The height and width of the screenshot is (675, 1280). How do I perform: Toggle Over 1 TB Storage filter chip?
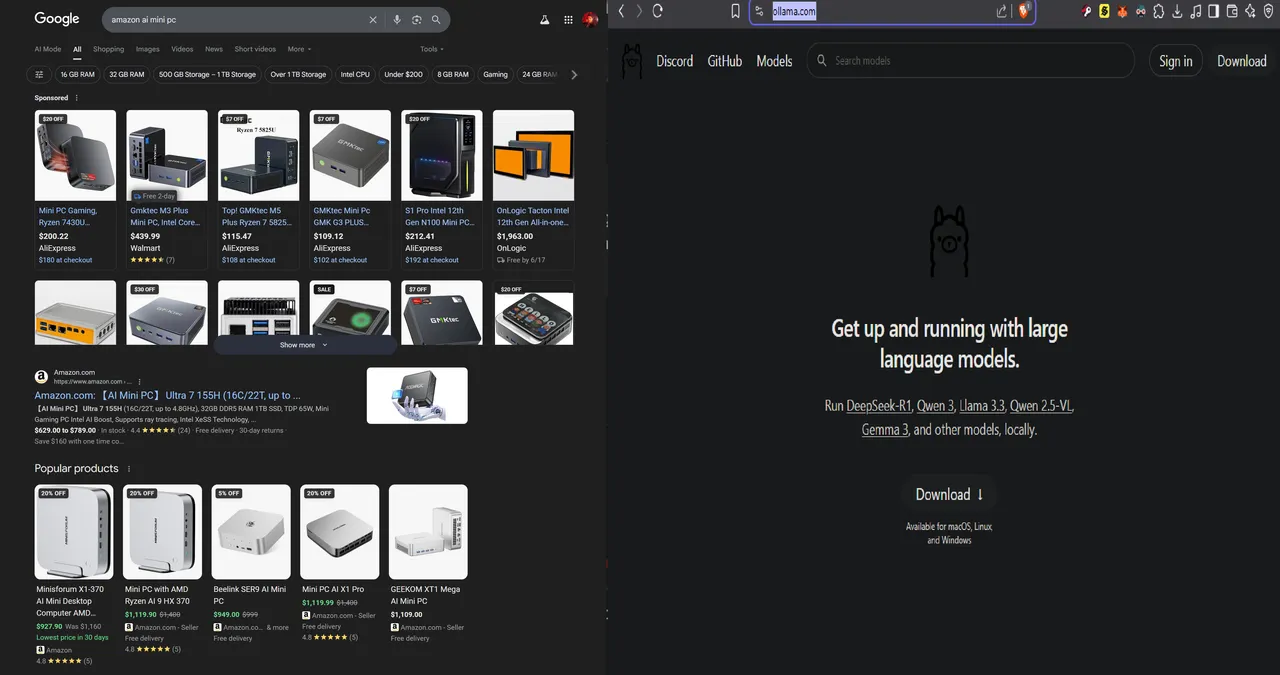click(x=298, y=74)
